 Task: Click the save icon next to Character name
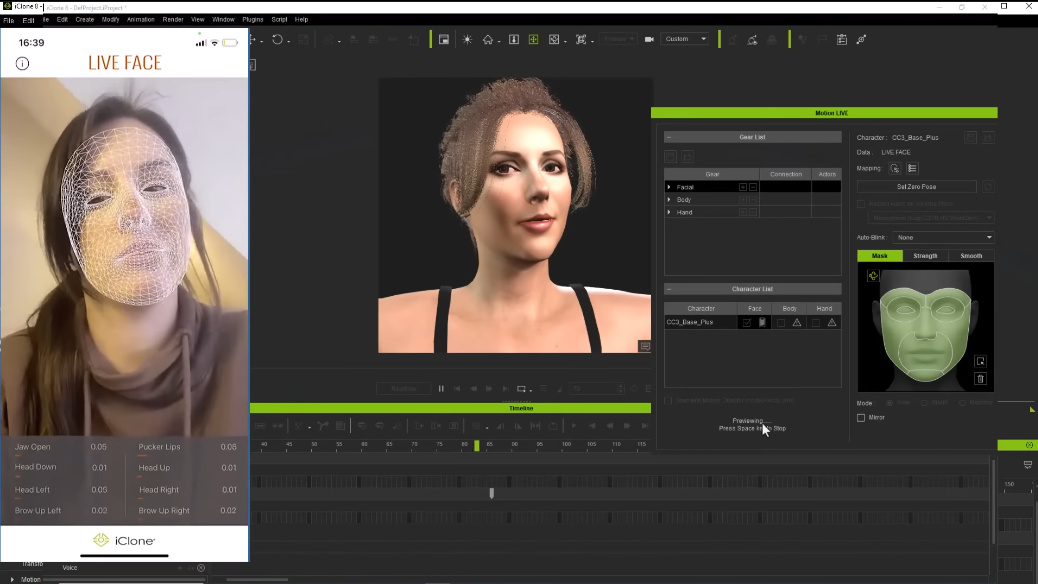970,137
